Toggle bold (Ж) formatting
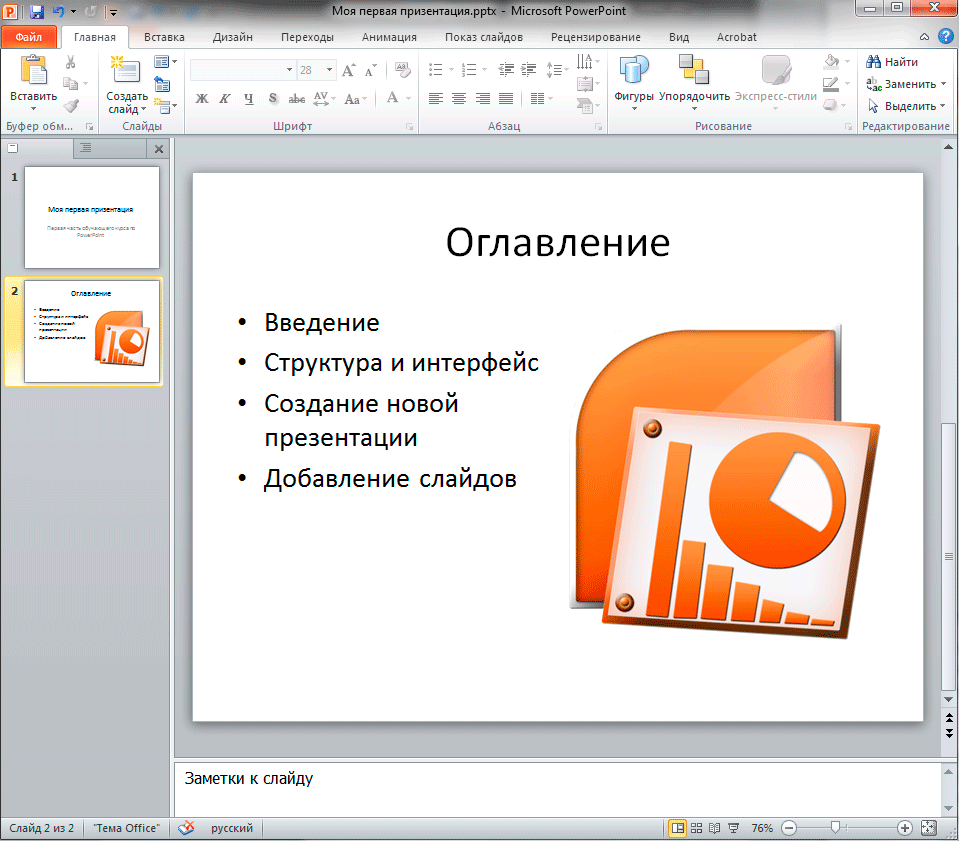 click(201, 98)
